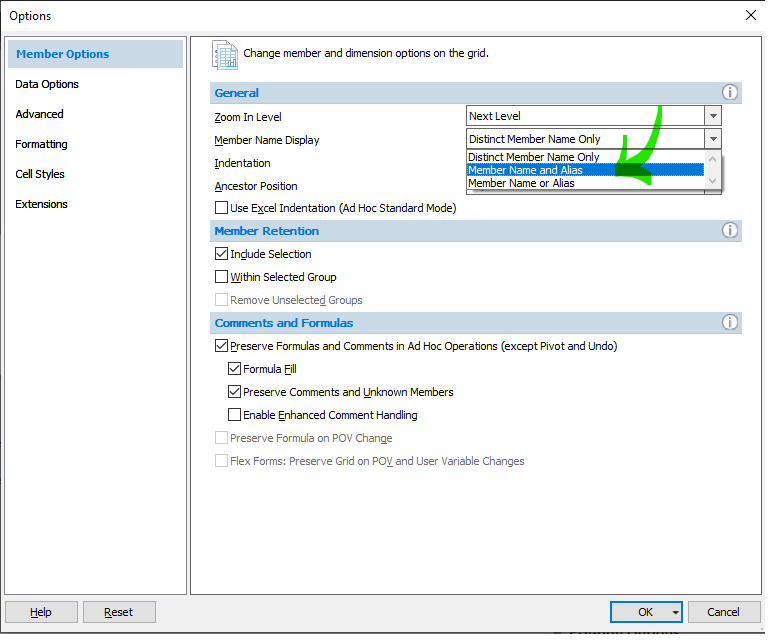
Task: Open the Advanced options page
Action: coord(40,114)
